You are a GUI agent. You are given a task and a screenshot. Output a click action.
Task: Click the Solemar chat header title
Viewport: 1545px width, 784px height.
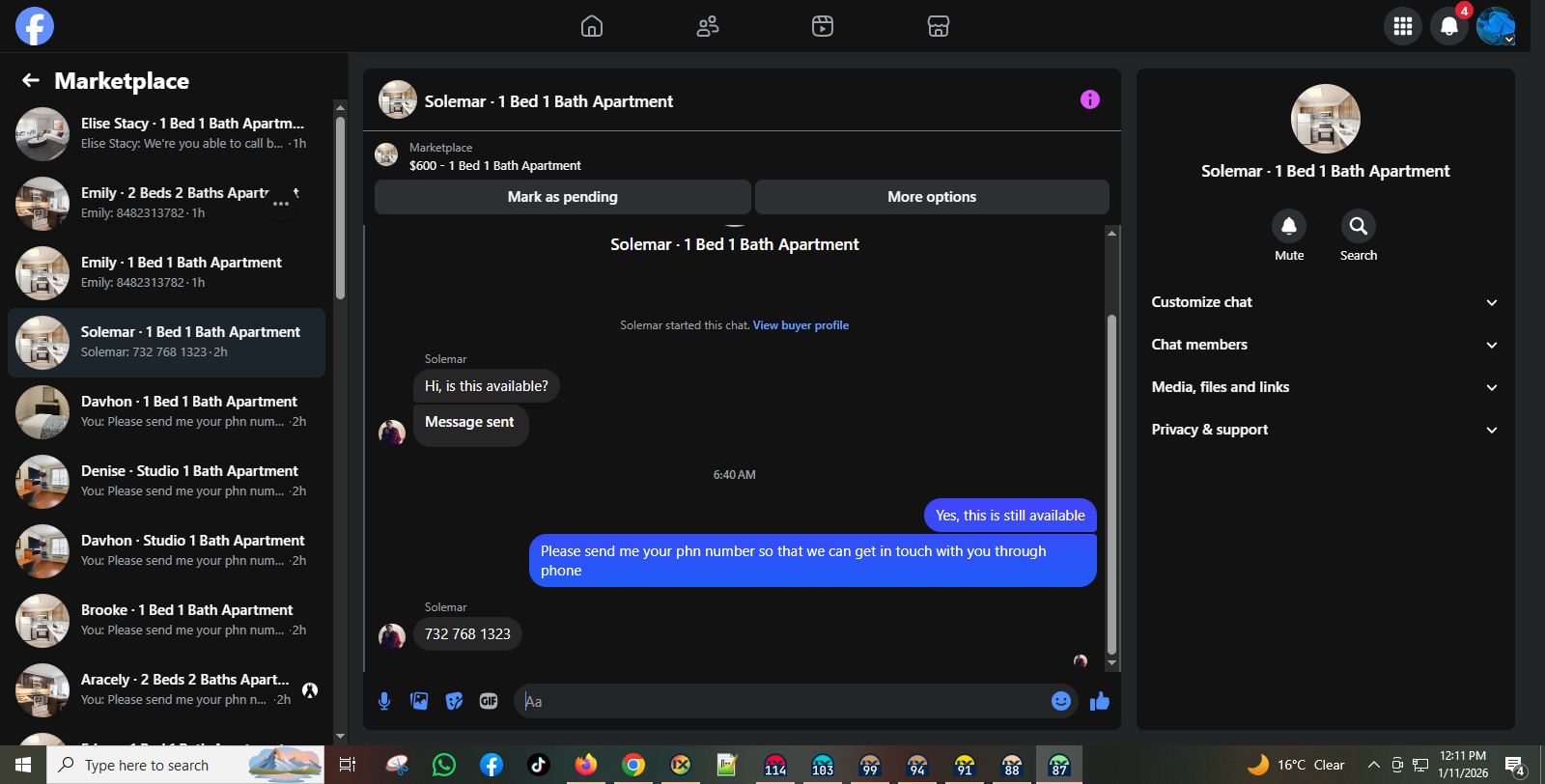click(548, 101)
